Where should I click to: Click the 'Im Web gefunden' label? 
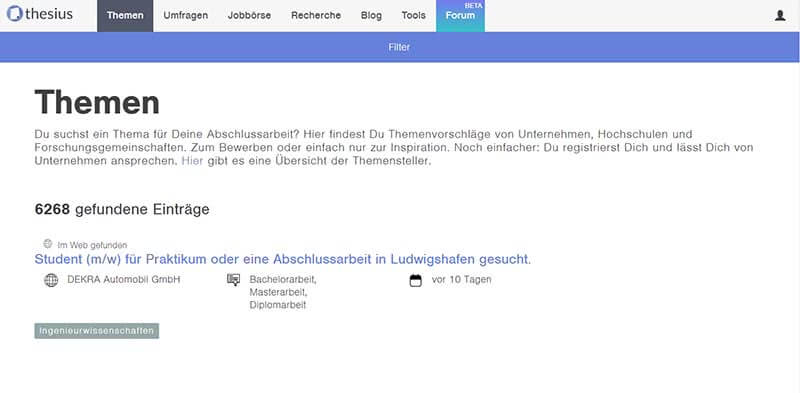click(92, 245)
